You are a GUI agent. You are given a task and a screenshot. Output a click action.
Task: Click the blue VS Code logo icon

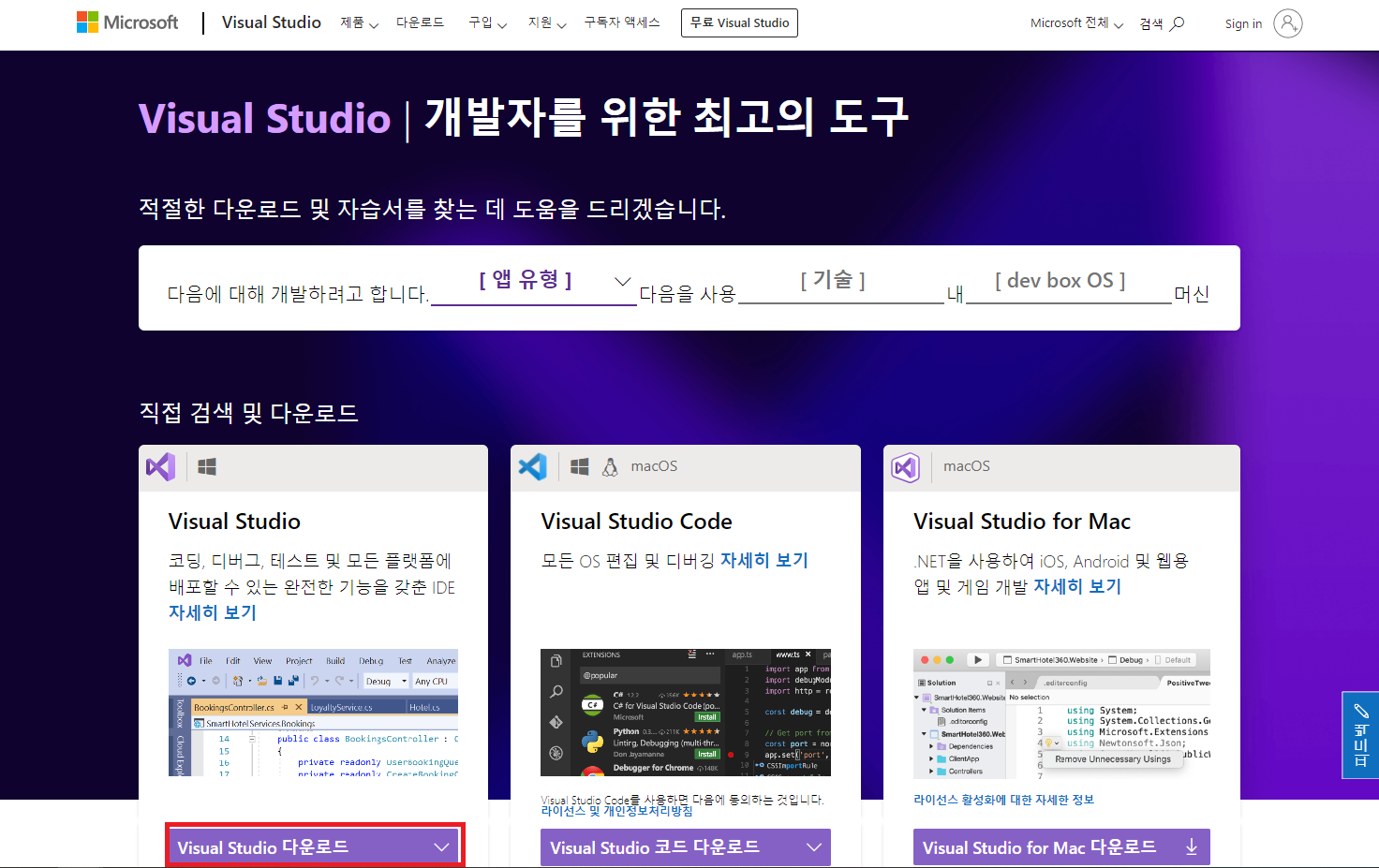[533, 466]
